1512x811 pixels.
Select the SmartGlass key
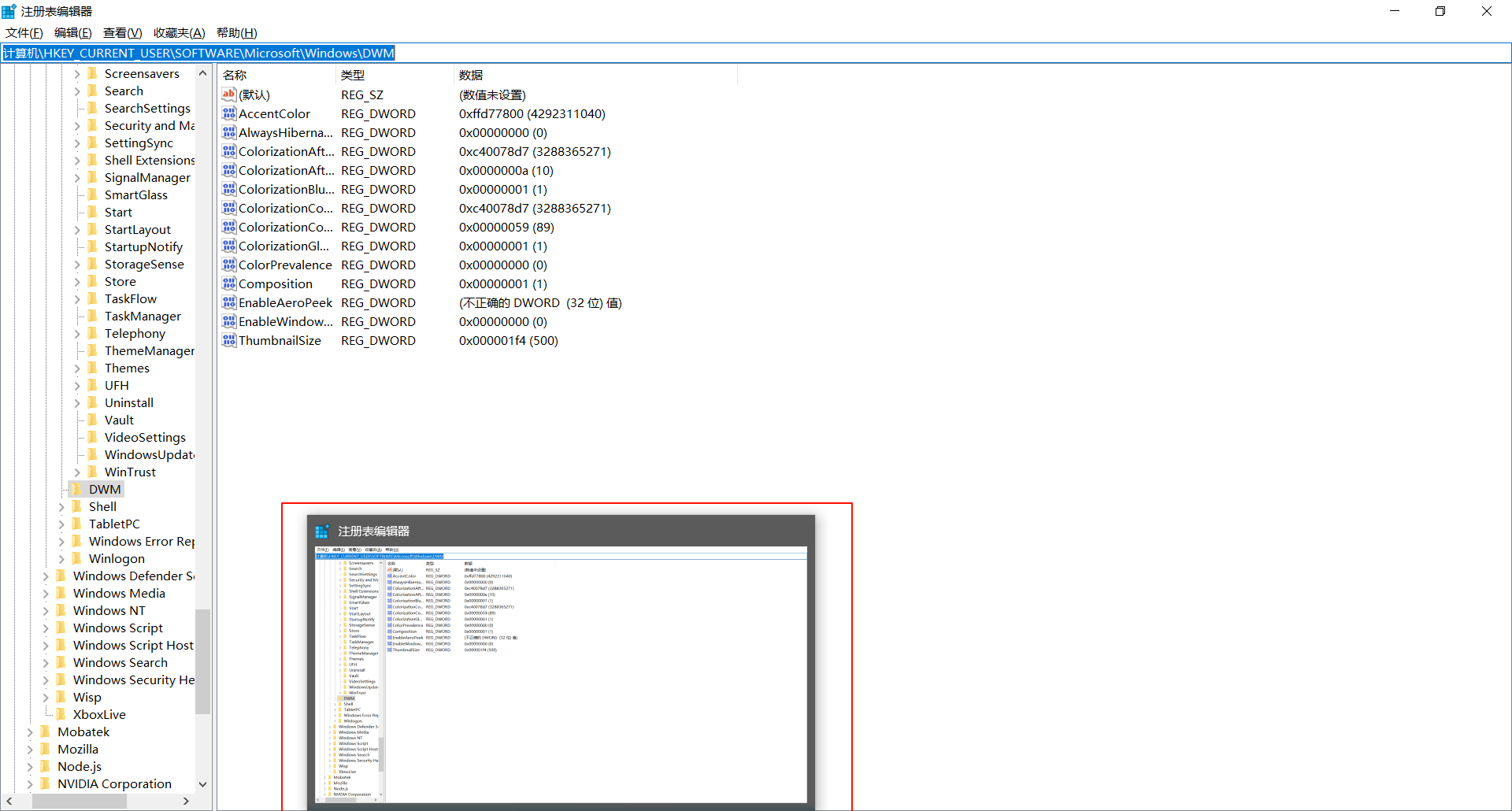pyautogui.click(x=136, y=194)
